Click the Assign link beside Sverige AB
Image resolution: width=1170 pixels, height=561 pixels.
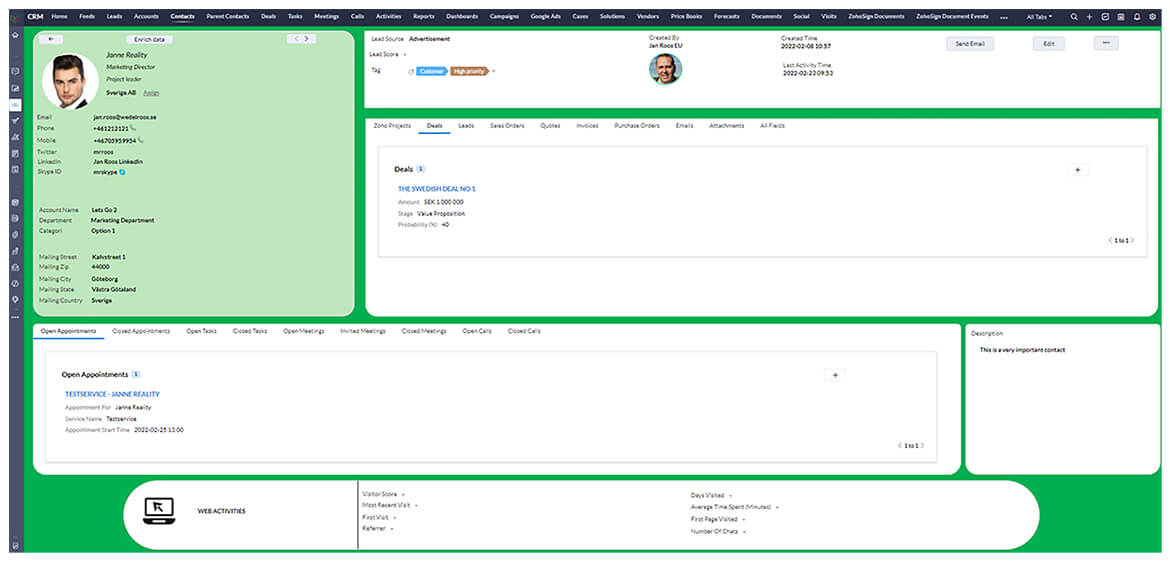[151, 93]
